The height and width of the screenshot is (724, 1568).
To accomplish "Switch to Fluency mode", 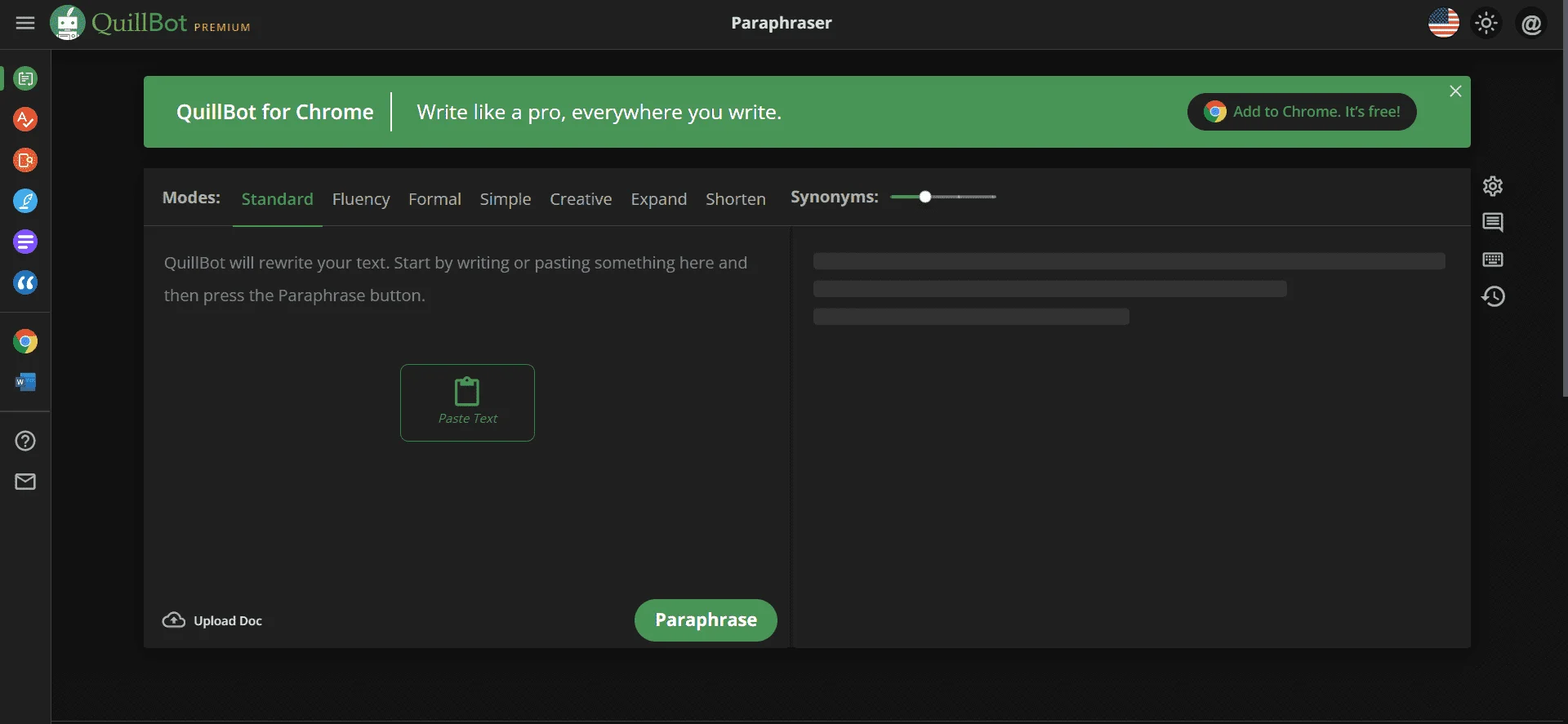I will point(361,199).
